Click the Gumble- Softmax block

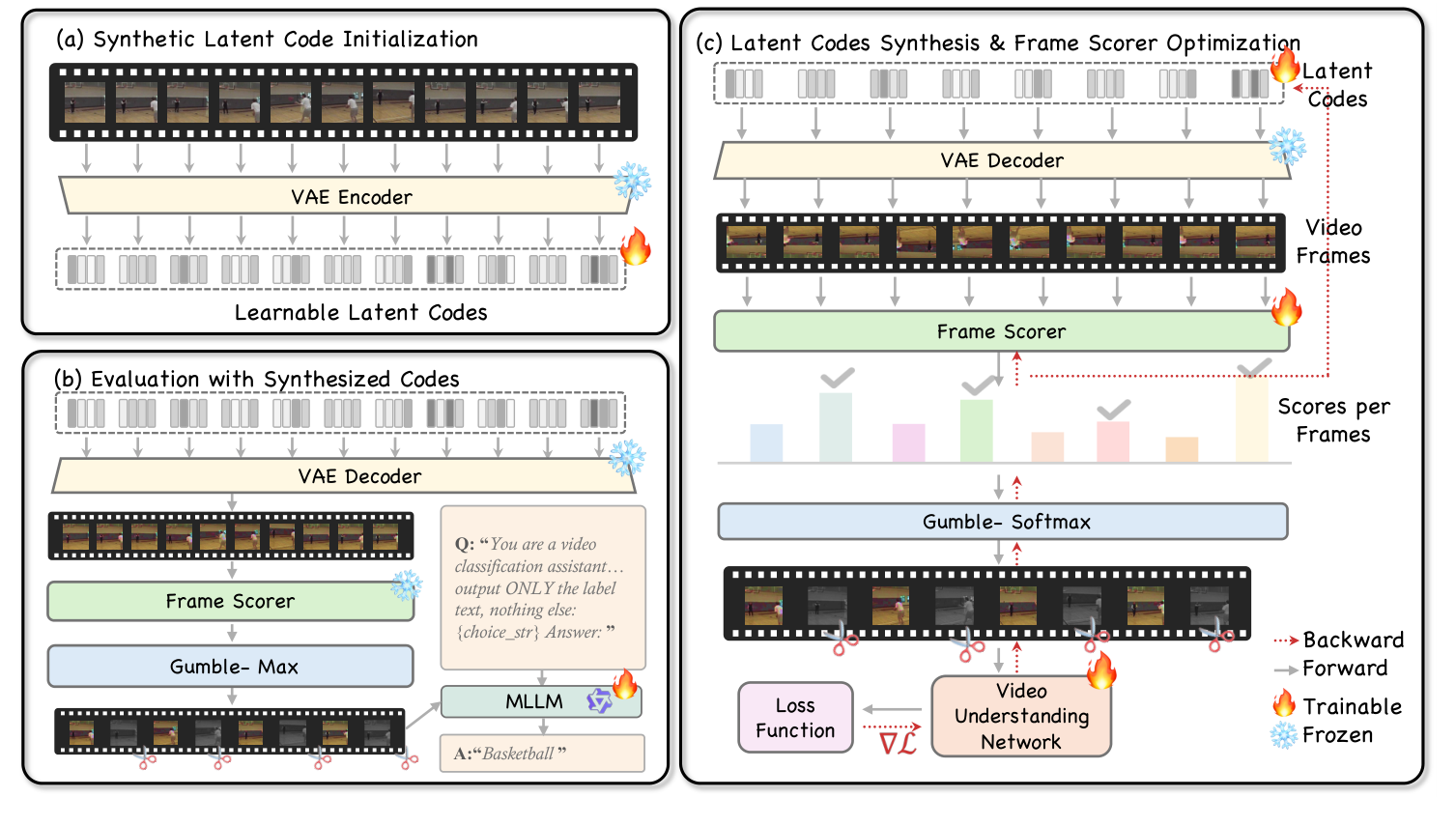(x=1002, y=522)
